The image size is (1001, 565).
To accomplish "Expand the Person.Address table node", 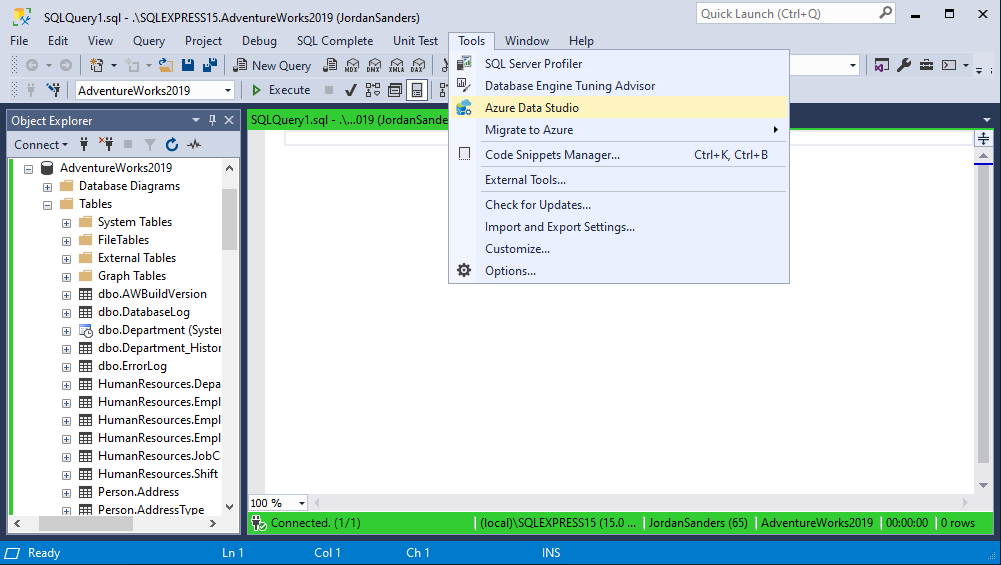I will pos(66,493).
